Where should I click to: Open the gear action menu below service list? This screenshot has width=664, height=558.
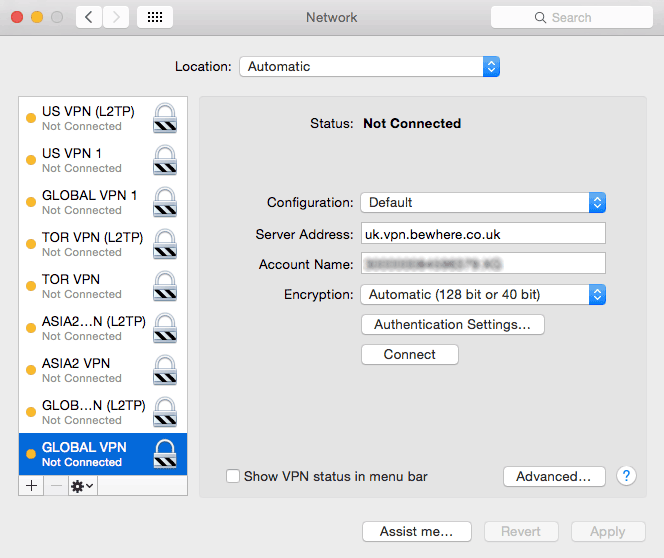coord(83,486)
